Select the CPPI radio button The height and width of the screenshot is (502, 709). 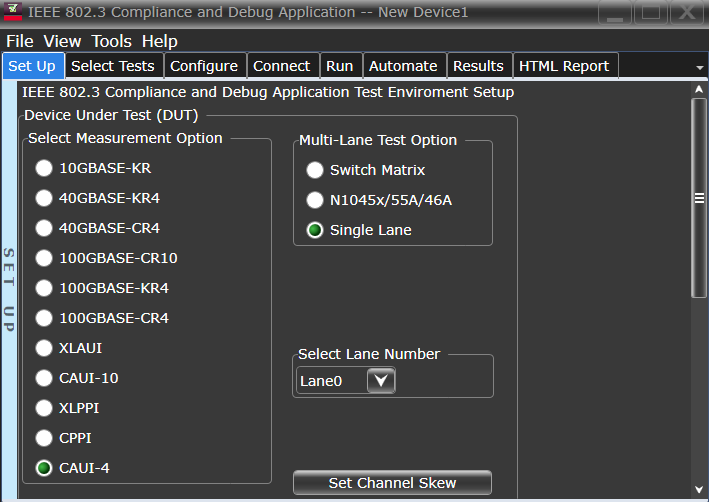(44, 438)
